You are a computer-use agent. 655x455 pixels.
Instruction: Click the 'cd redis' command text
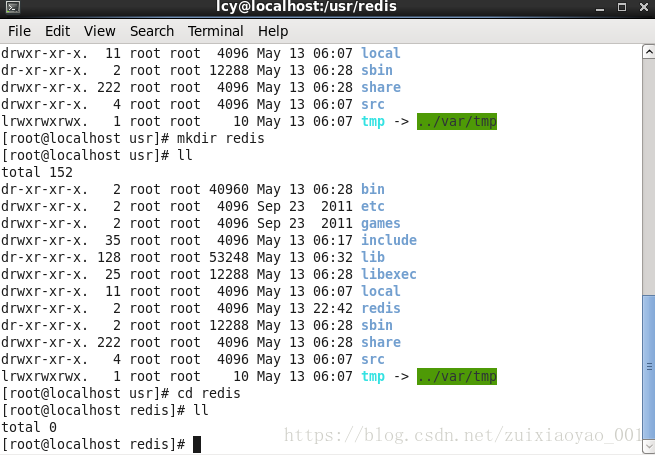pyautogui.click(x=209, y=393)
